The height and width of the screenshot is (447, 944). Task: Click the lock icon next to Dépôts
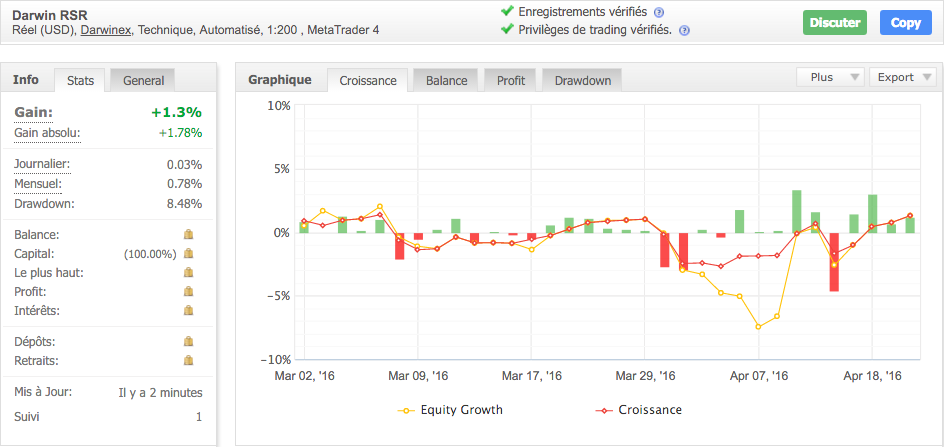point(188,341)
